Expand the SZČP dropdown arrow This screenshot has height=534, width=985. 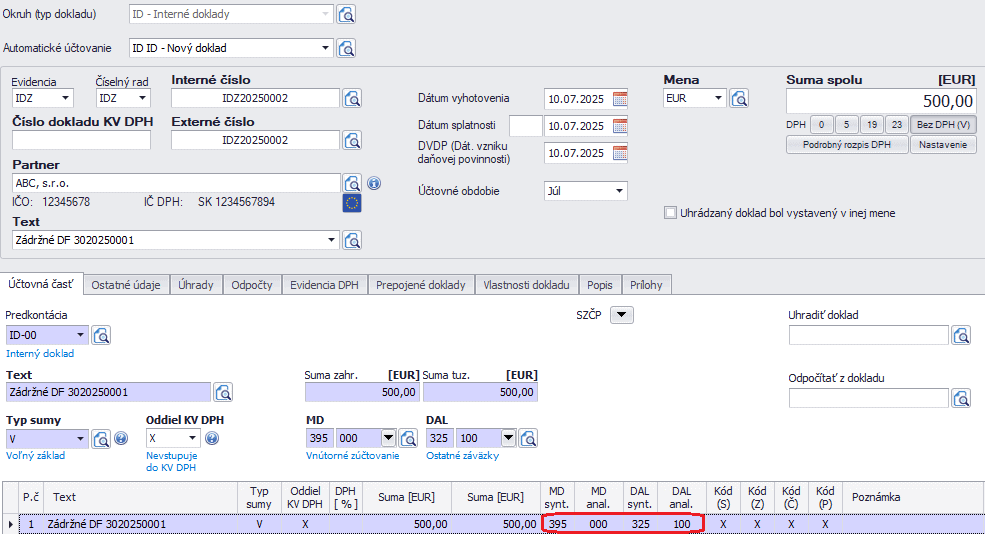pos(622,315)
